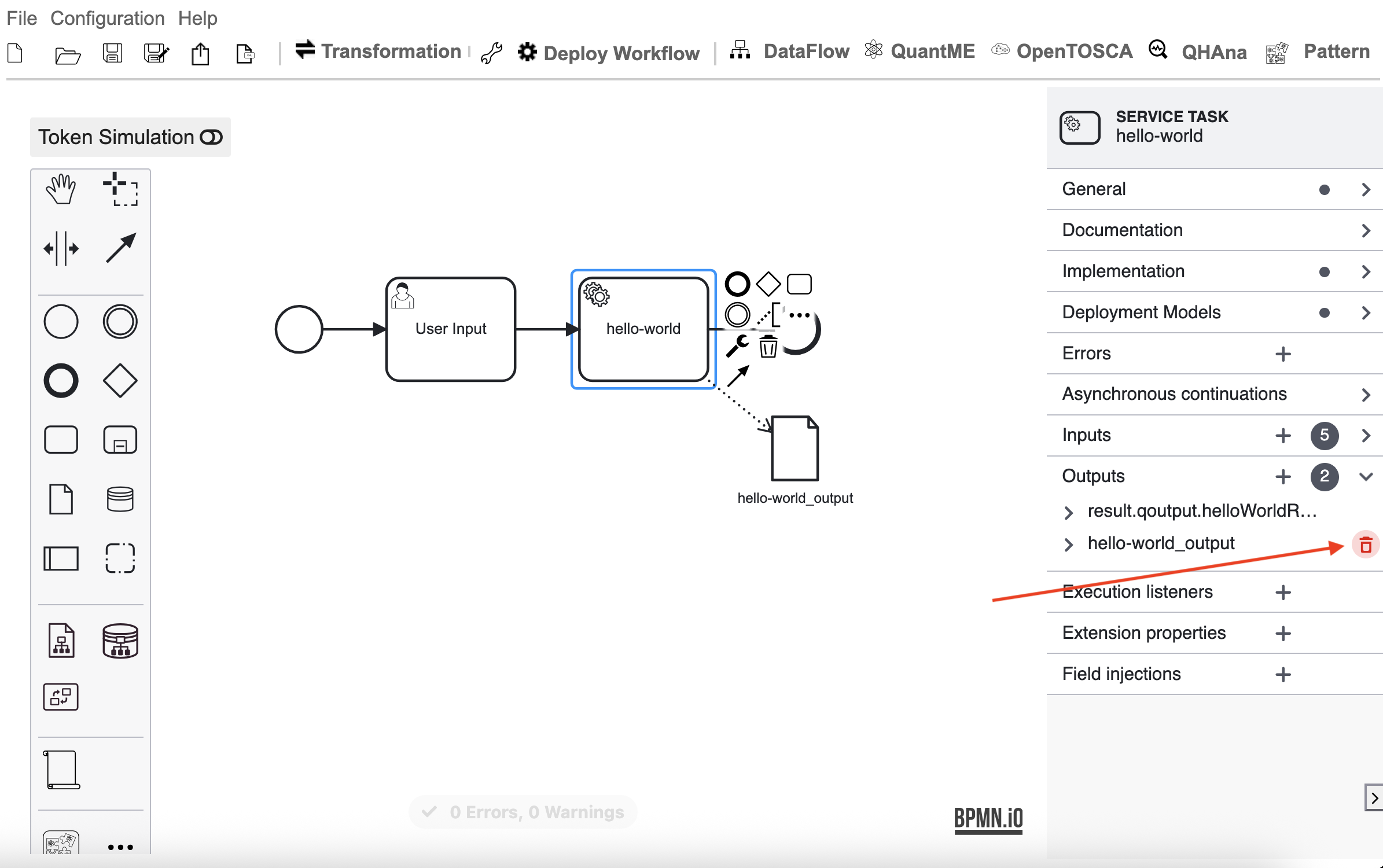Screen dimensions: 1383x868
Task: Add a new Execution listener
Action: tap(1283, 593)
